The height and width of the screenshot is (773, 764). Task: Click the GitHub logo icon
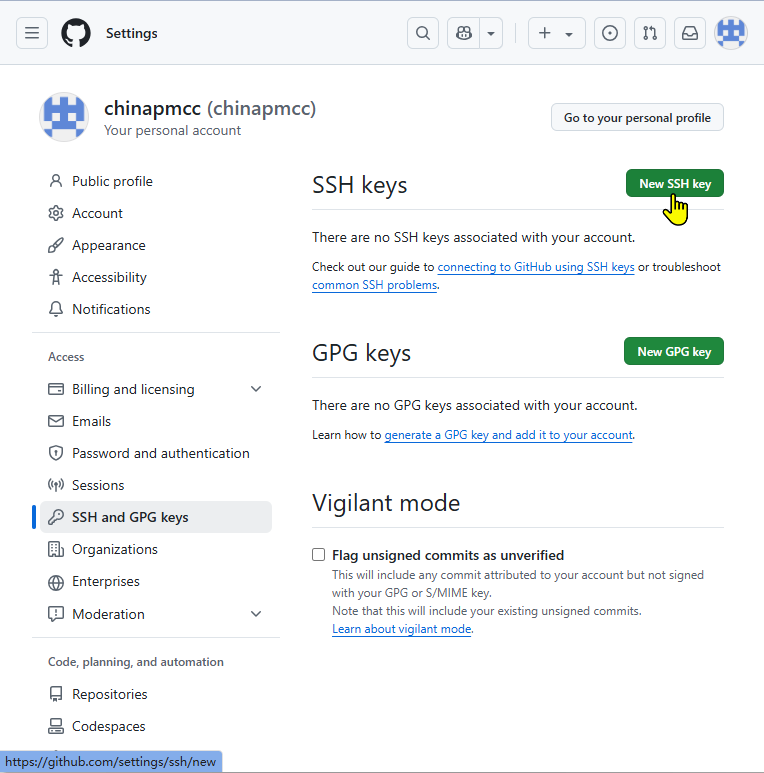(x=76, y=33)
